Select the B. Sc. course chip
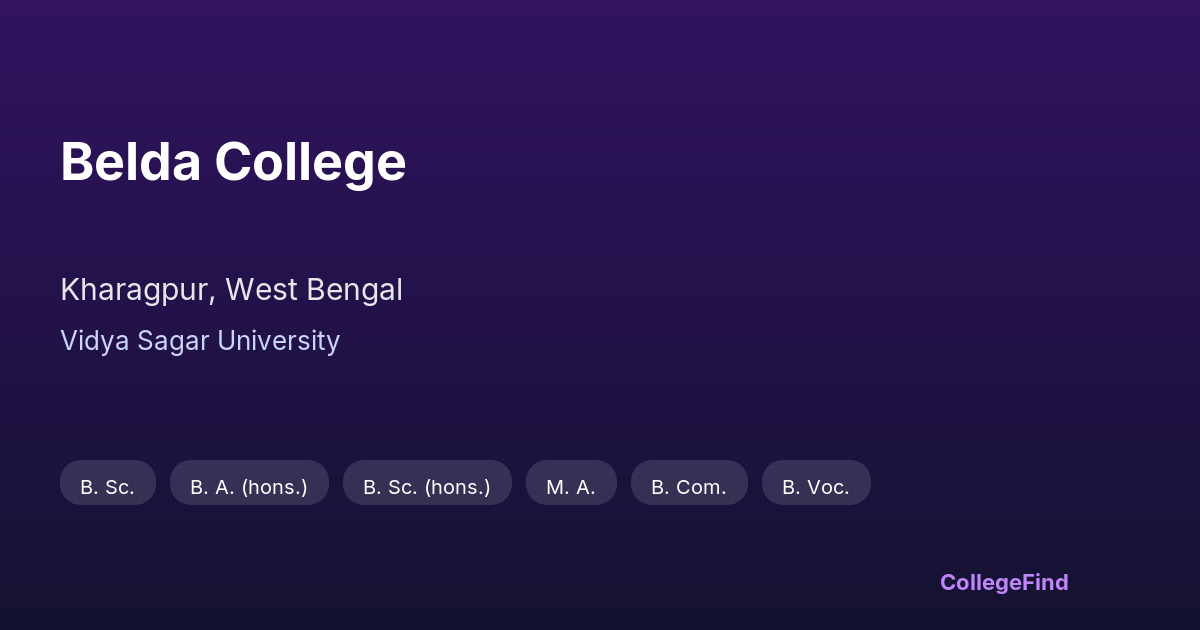The image size is (1200, 630). pos(107,487)
